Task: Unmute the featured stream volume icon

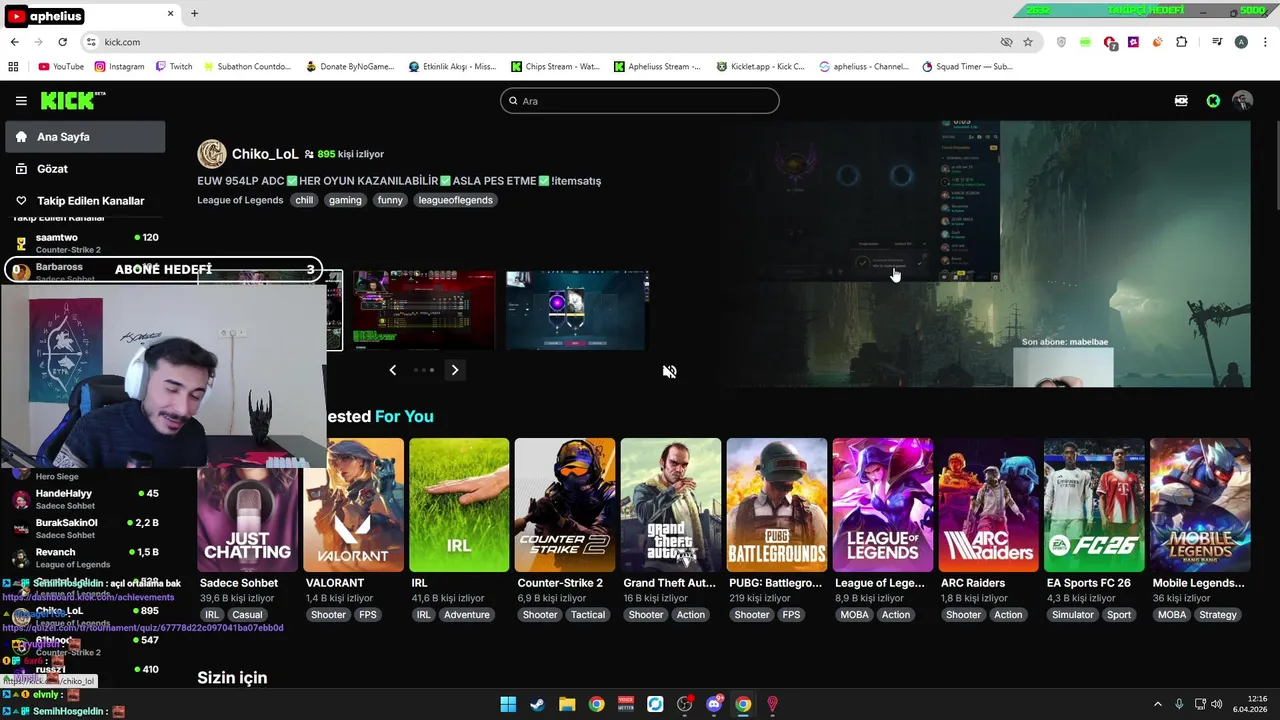Action: [670, 371]
